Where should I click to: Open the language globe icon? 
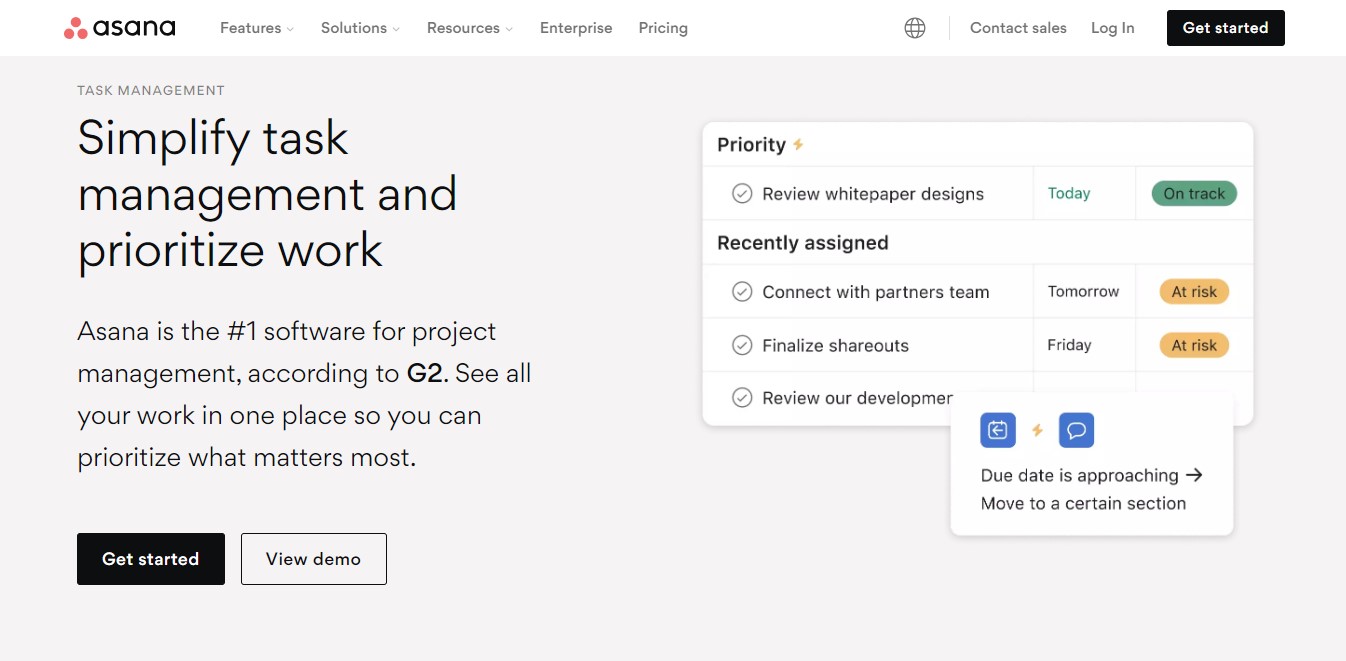coord(915,28)
